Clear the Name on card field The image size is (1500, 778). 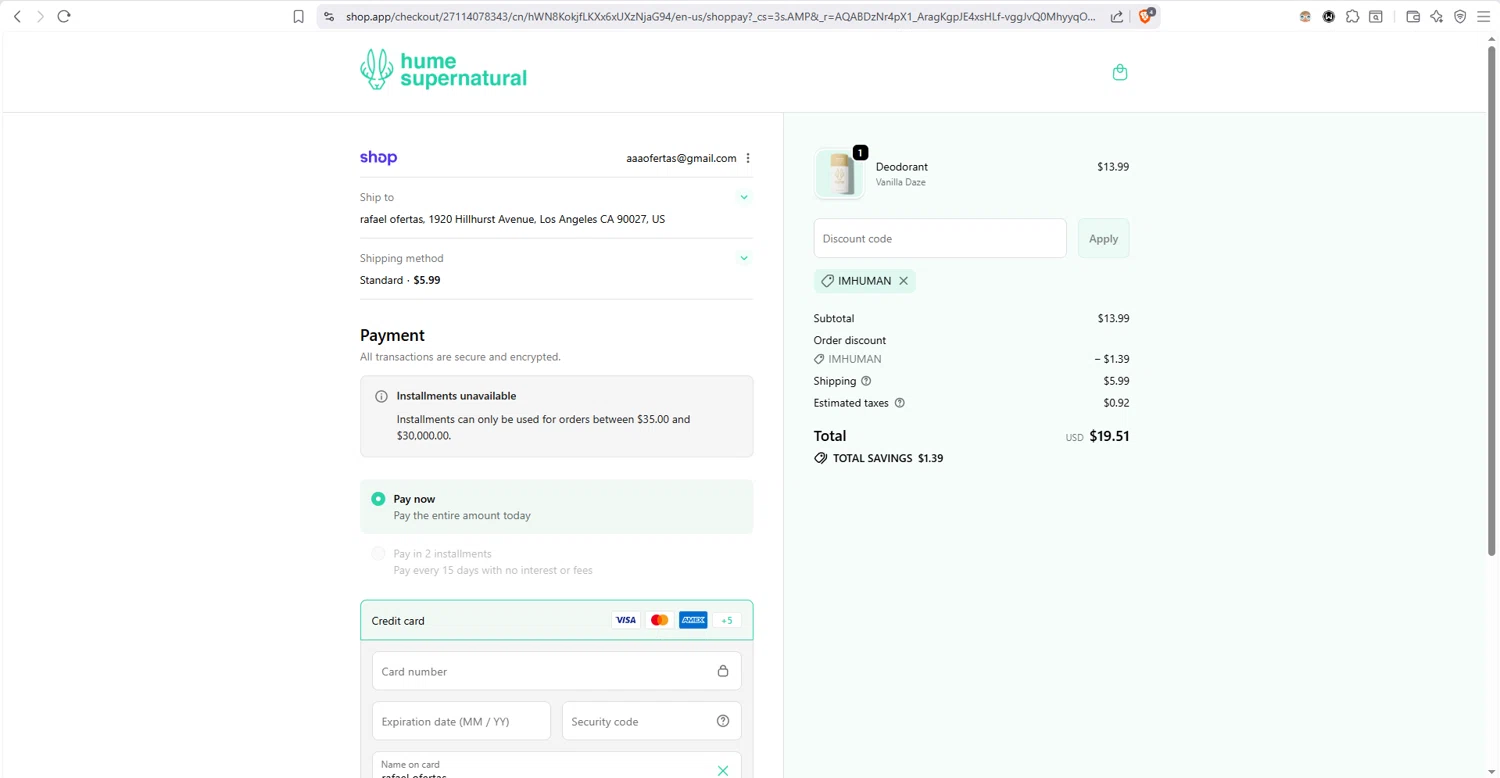tap(723, 770)
